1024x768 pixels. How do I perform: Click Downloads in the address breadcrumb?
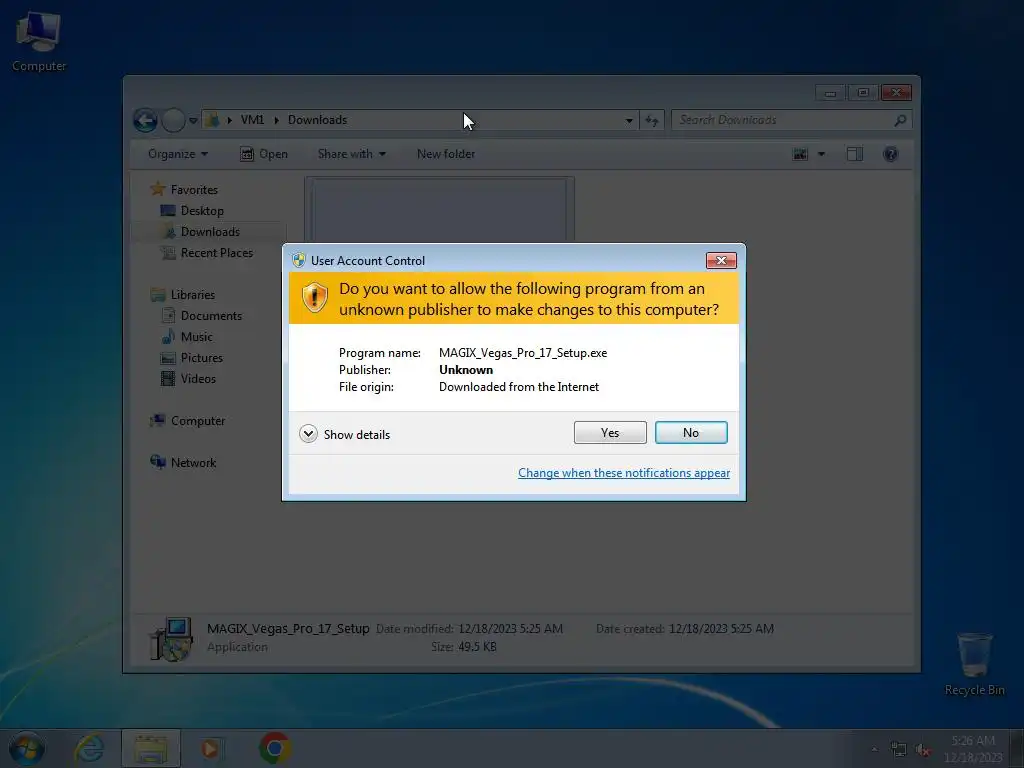coord(317,120)
